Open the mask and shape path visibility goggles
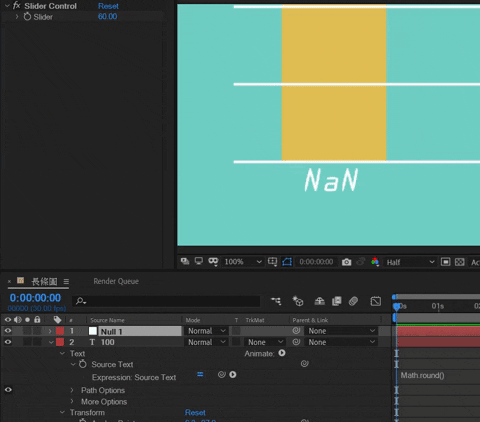480x422 pixels. click(x=213, y=262)
